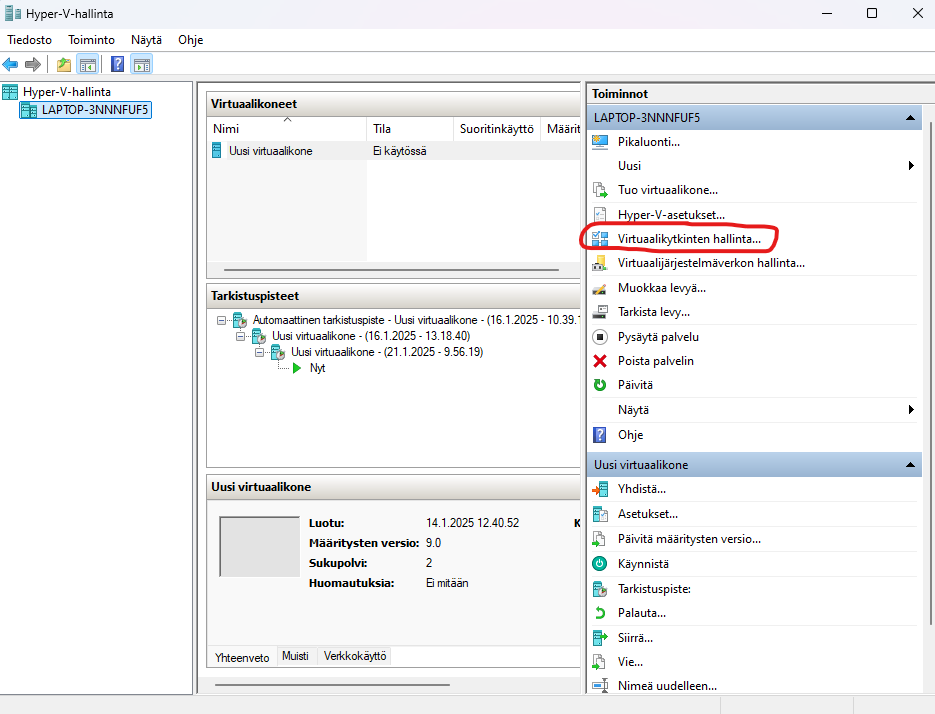
Task: Click Muokkaa levyä action
Action: (x=661, y=288)
